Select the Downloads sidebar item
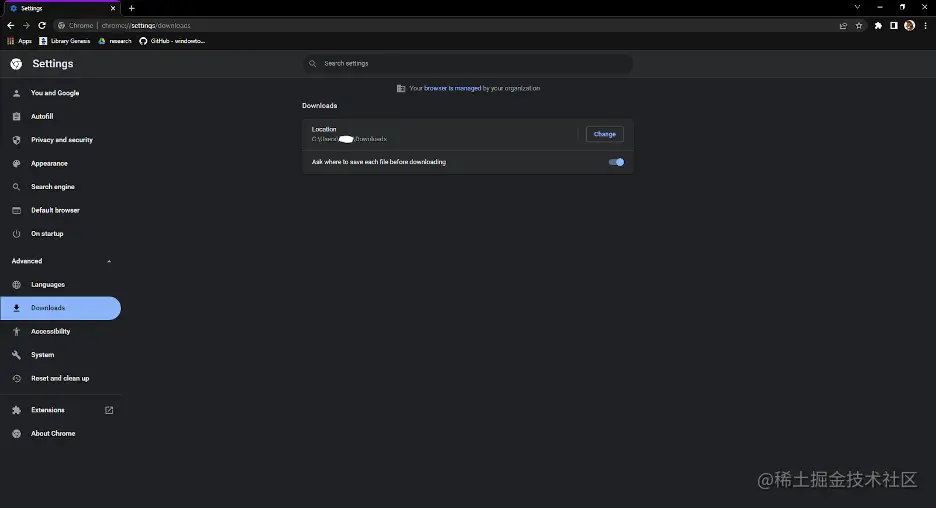This screenshot has width=936, height=508. (x=60, y=308)
